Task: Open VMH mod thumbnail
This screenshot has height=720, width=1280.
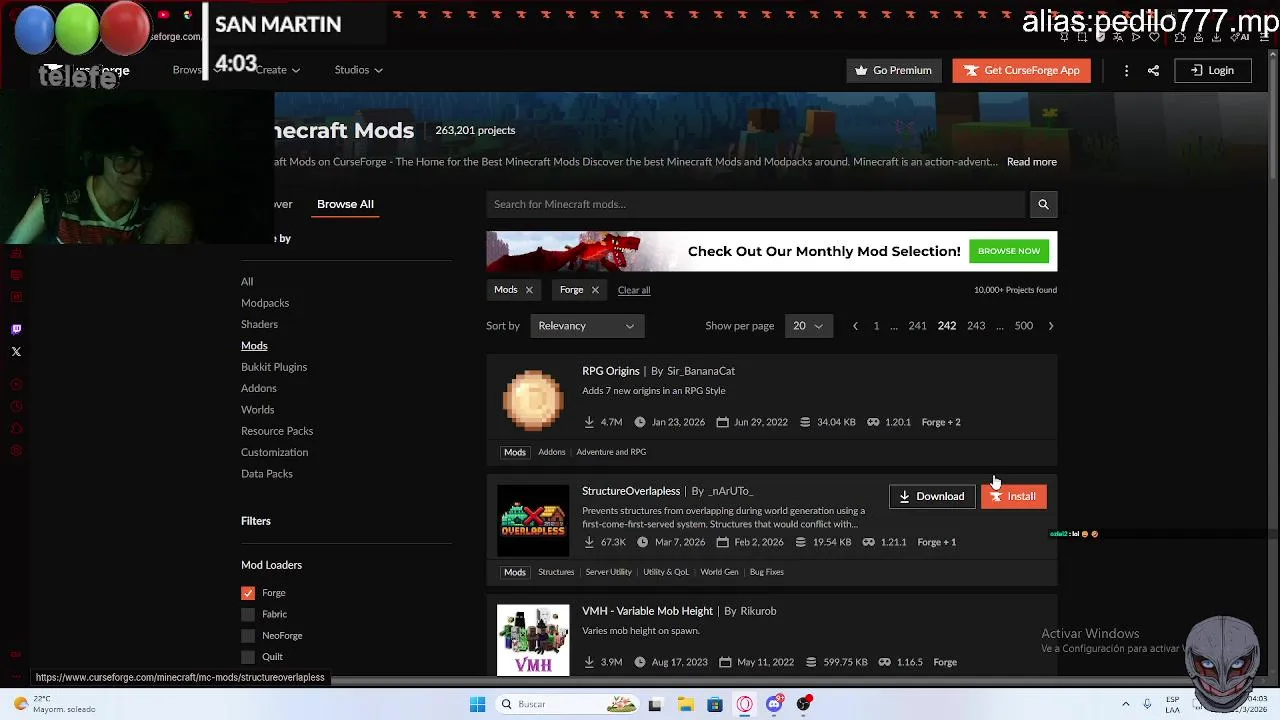Action: [x=533, y=640]
